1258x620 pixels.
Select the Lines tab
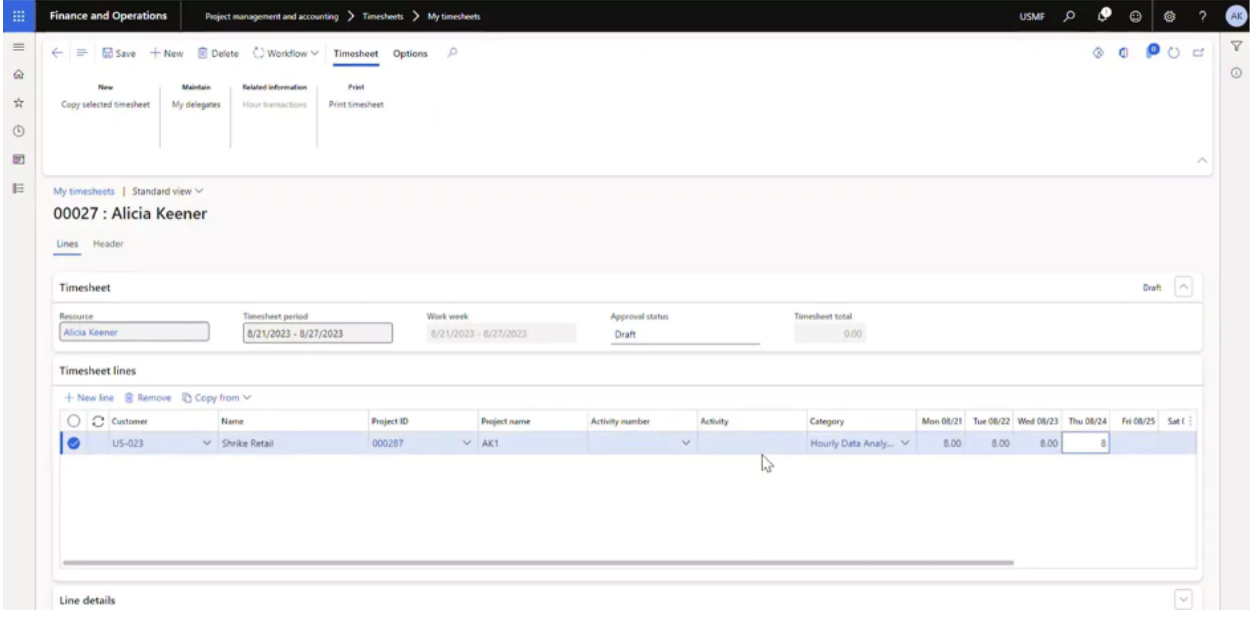coord(67,243)
